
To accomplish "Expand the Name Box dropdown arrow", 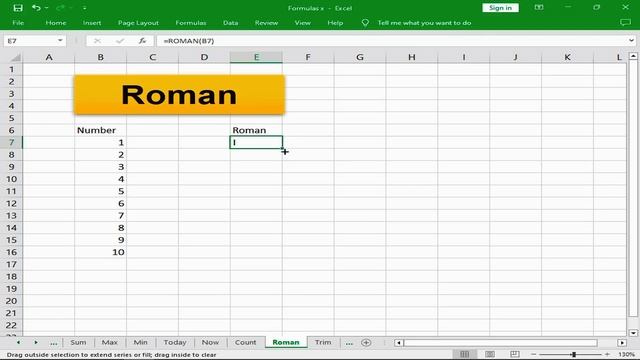I will [60, 41].
